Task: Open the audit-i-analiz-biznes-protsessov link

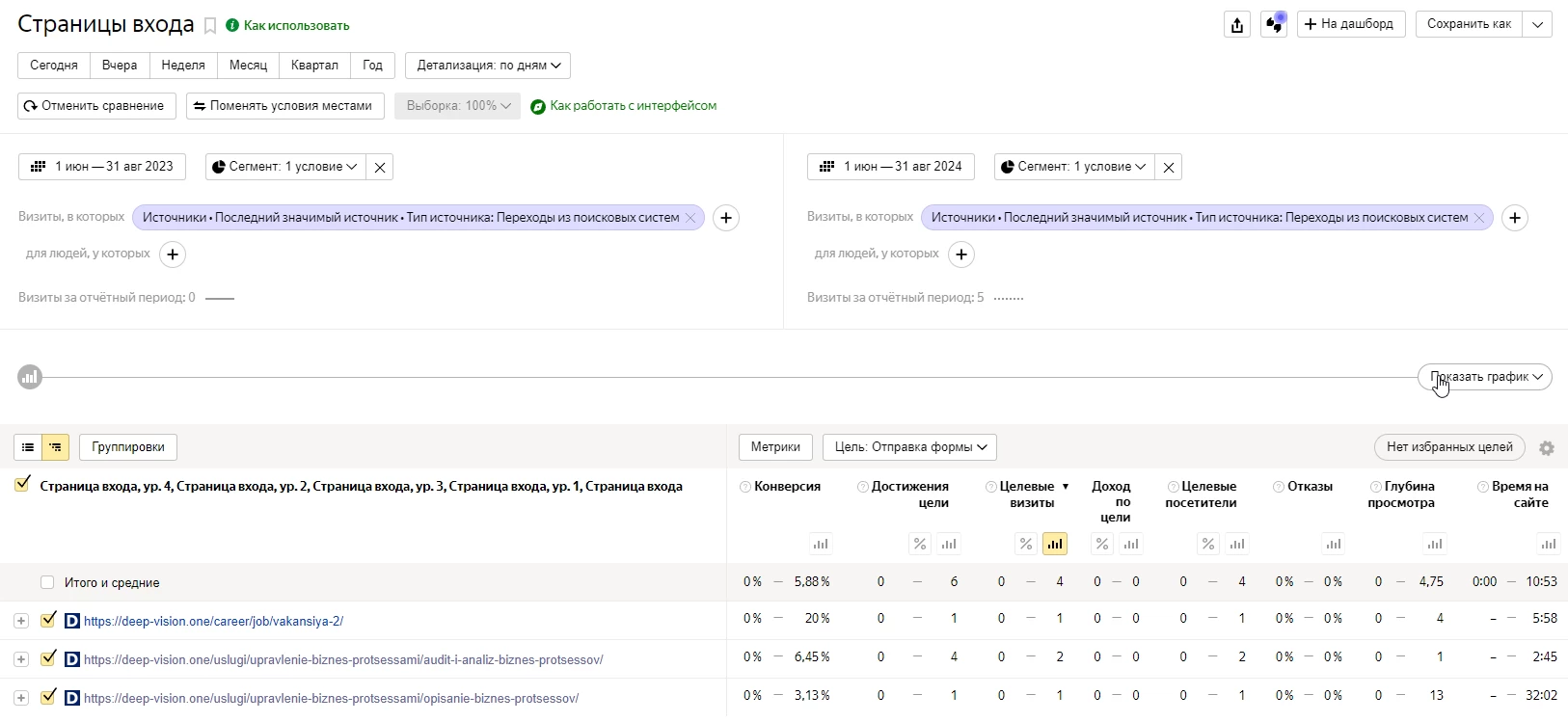Action: point(343,660)
